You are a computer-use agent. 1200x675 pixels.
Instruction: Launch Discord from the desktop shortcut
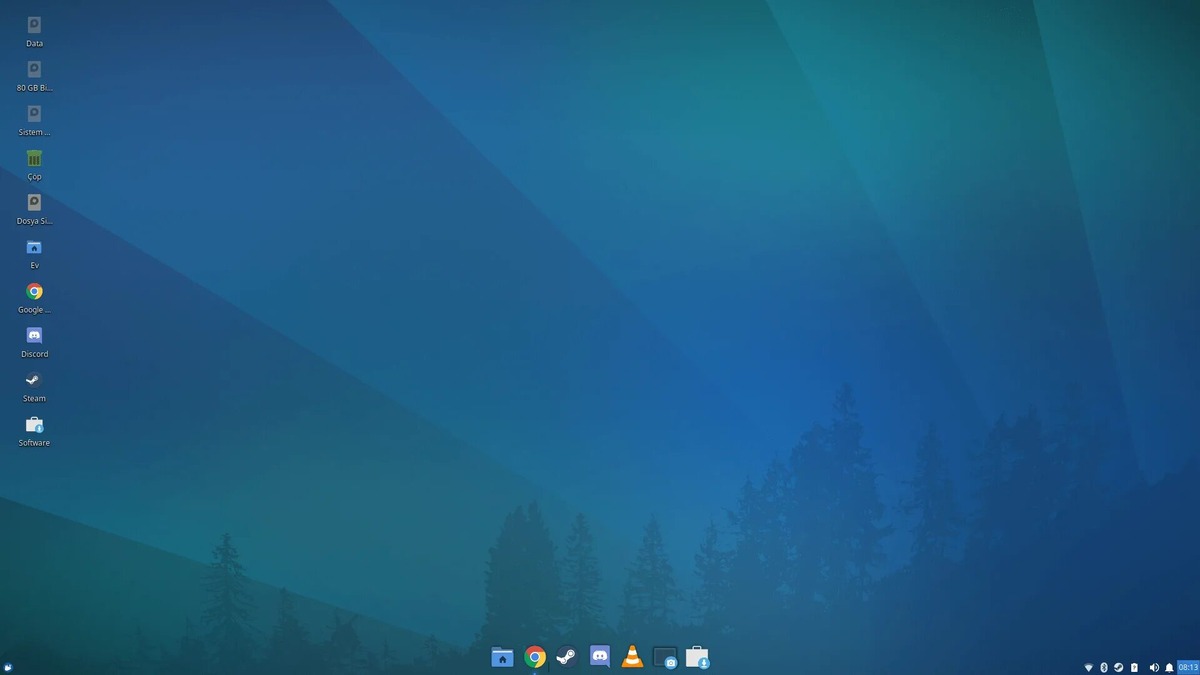click(33, 336)
